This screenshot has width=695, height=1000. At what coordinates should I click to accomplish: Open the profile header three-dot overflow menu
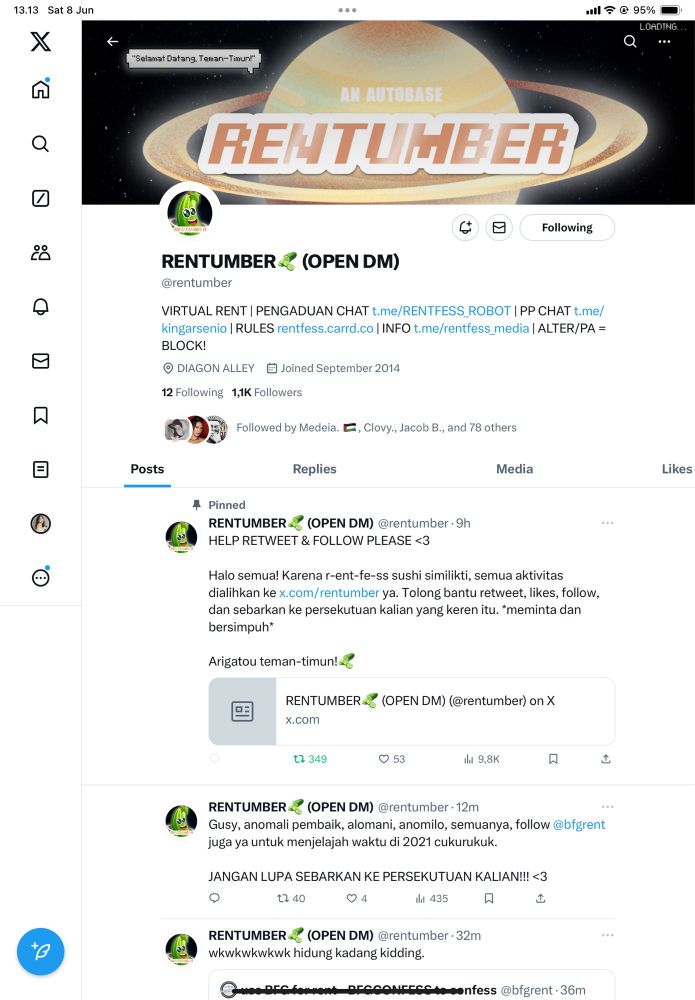664,41
